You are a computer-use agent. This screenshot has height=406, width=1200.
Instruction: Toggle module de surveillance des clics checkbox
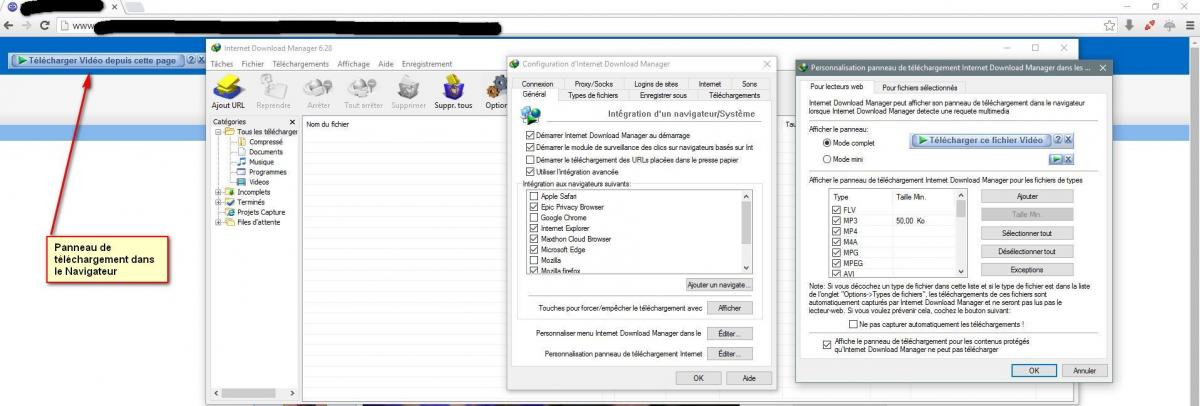coord(530,147)
